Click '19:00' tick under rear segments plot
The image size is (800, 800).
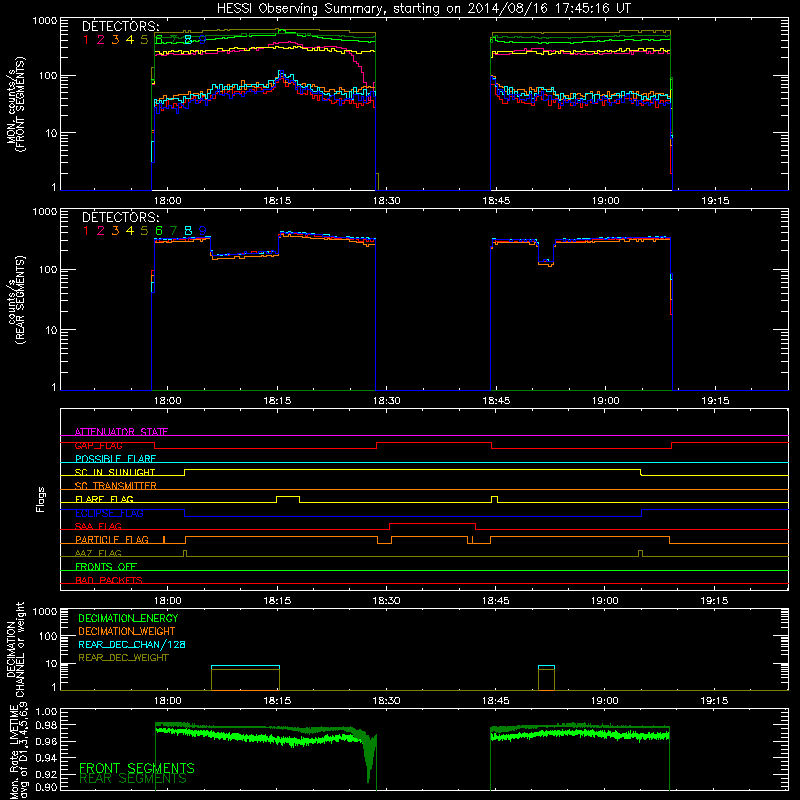(x=606, y=401)
